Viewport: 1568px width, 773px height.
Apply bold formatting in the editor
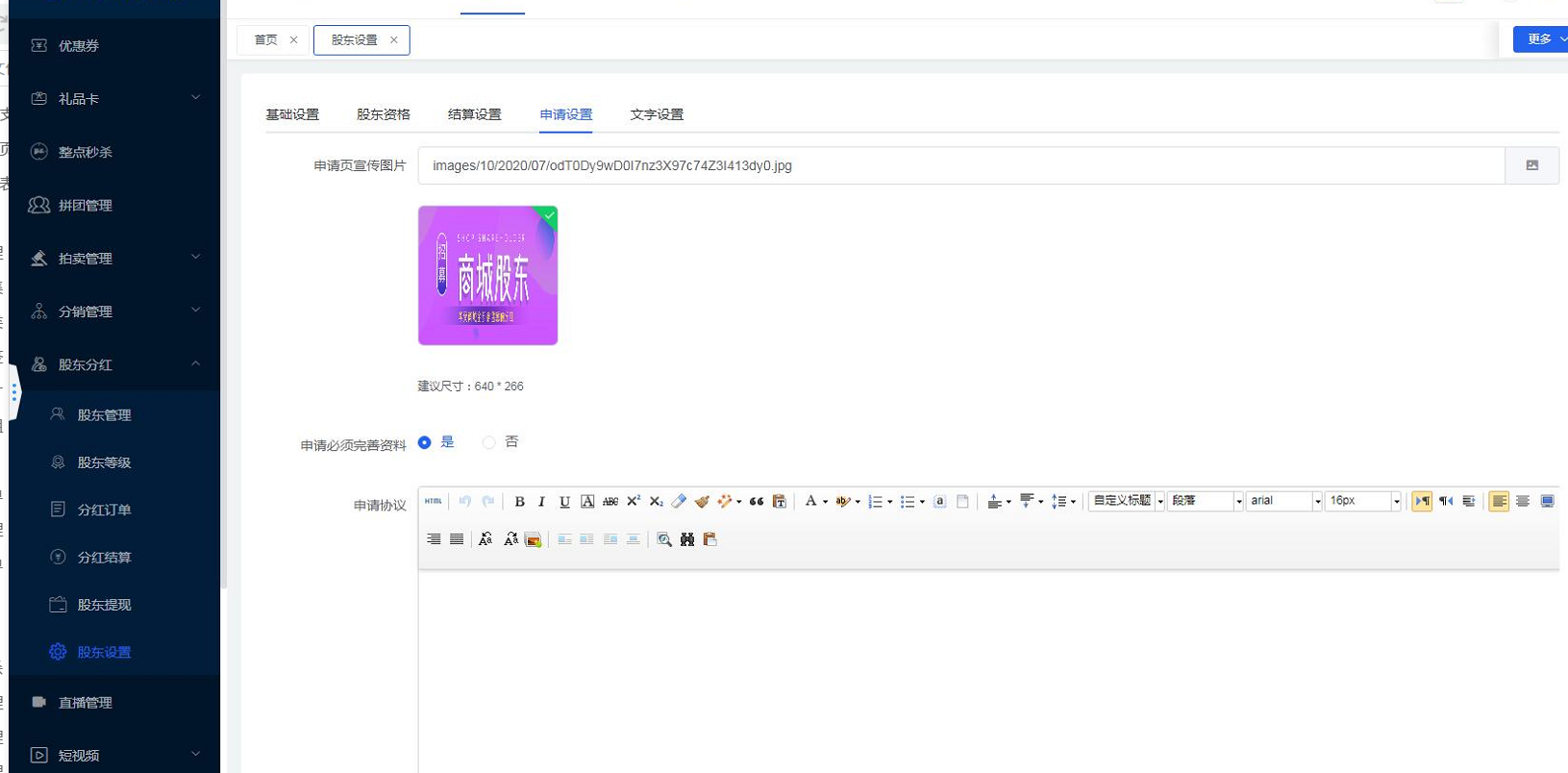(x=519, y=501)
